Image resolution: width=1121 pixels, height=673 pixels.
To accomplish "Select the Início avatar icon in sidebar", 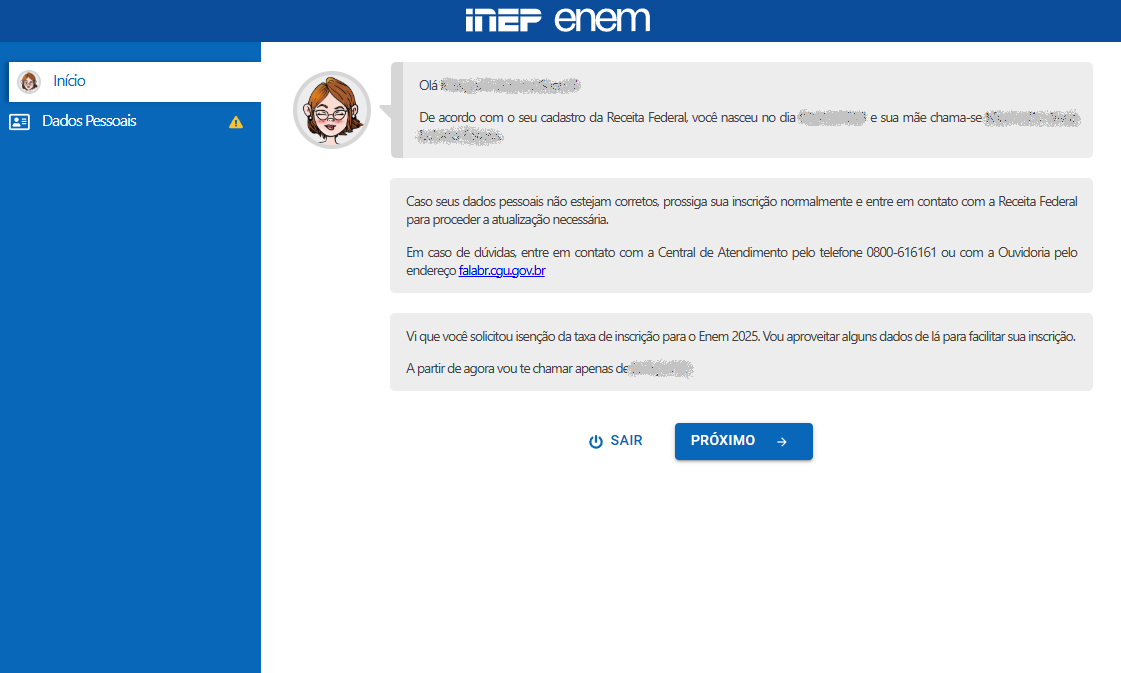I will pyautogui.click(x=27, y=81).
